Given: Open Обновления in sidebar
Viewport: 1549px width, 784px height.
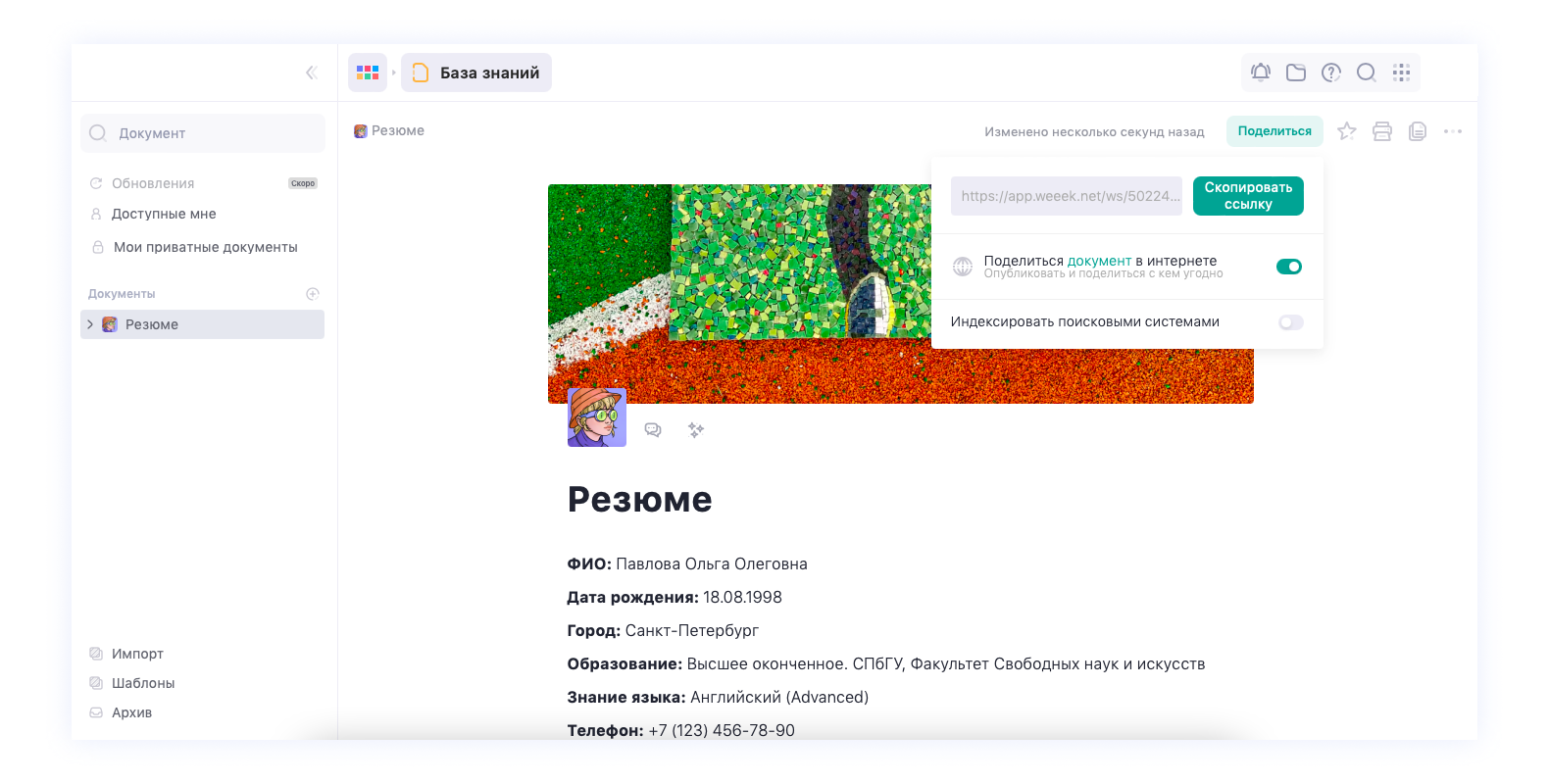Looking at the screenshot, I should point(153,183).
